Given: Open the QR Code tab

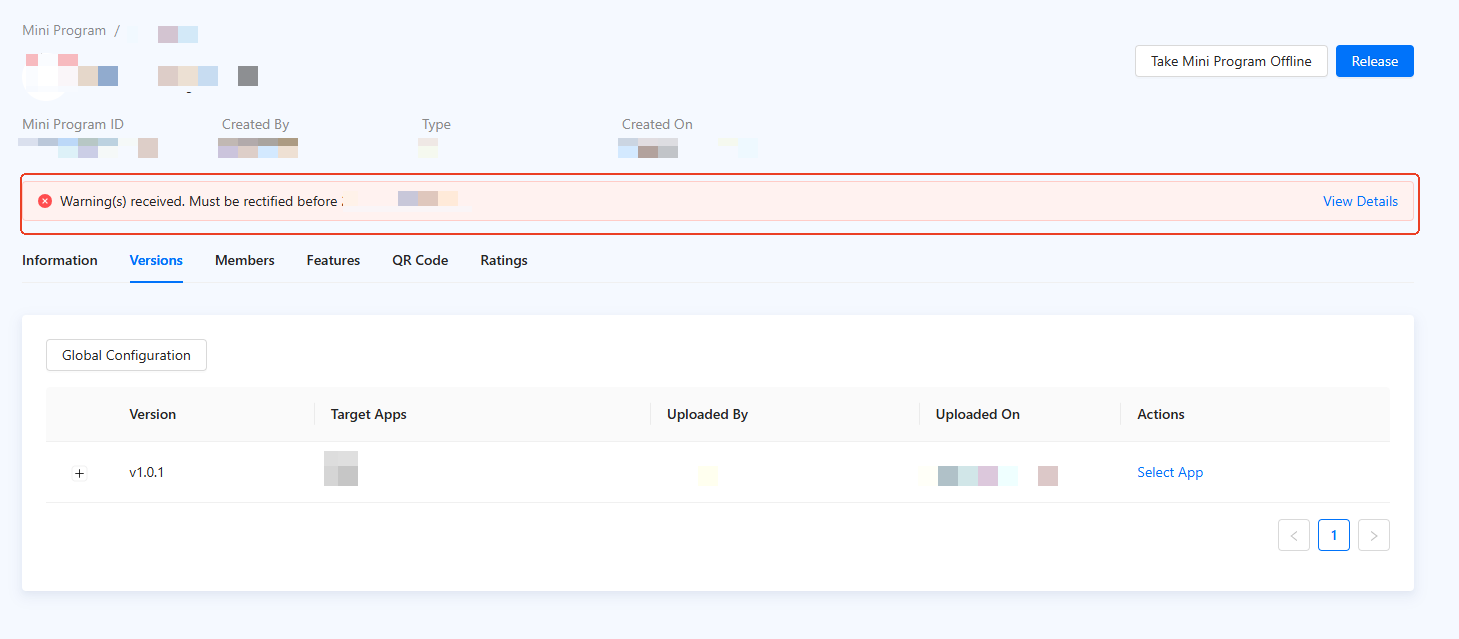Looking at the screenshot, I should click(x=420, y=260).
